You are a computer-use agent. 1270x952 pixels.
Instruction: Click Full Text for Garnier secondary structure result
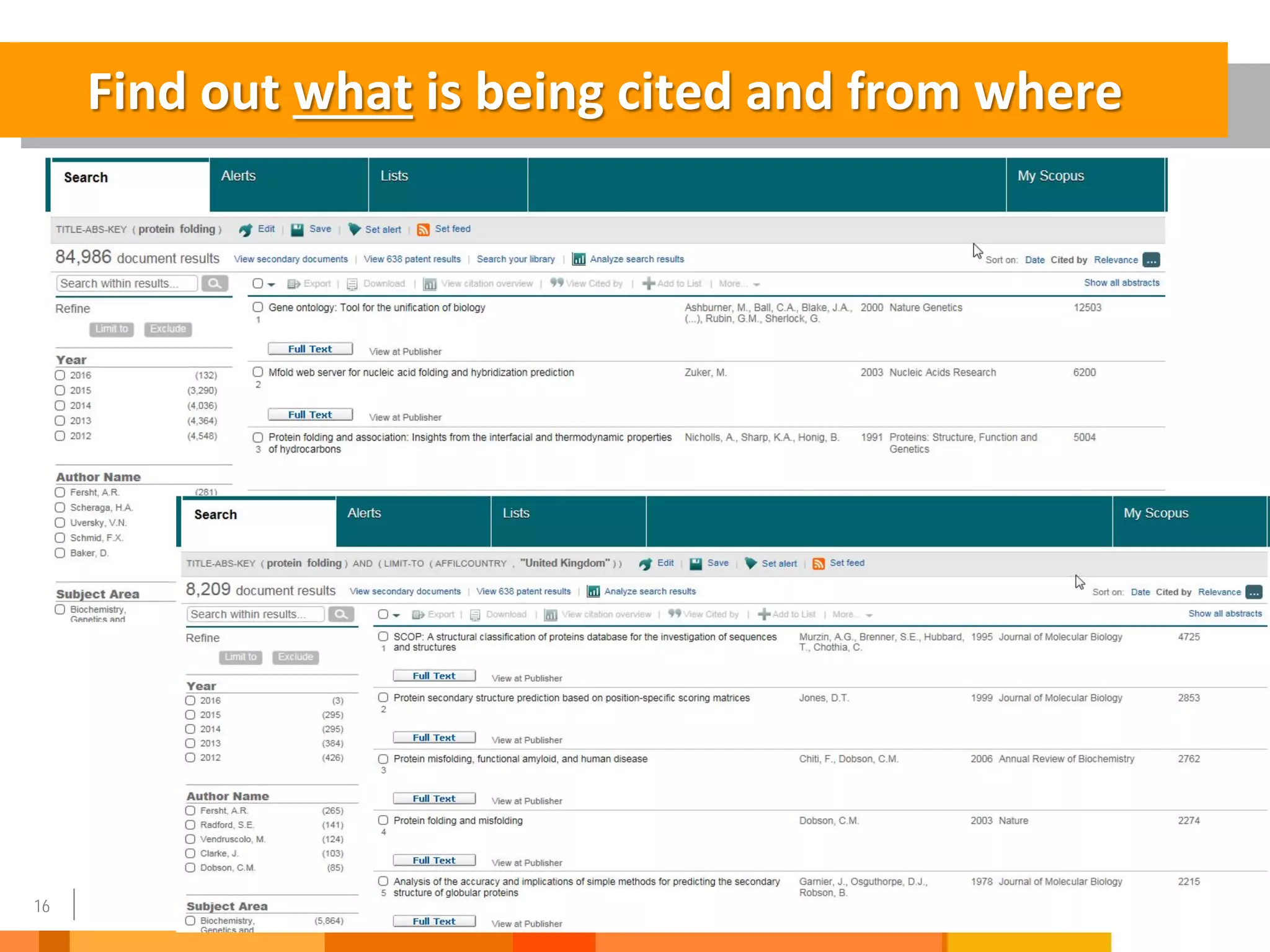pyautogui.click(x=434, y=921)
